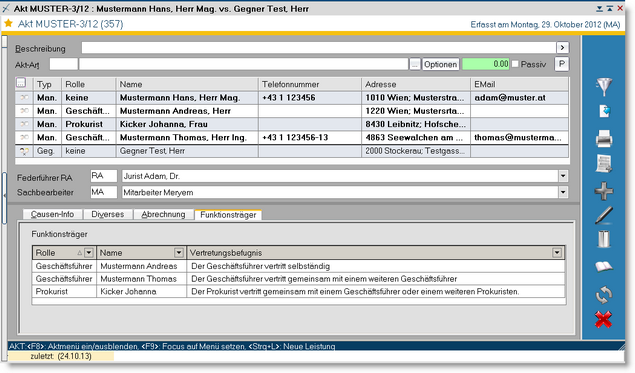Viewport: 635px width, 373px height.
Task: Click the Prokurist role cell for Kicker Johanna
Action: pos(89,124)
